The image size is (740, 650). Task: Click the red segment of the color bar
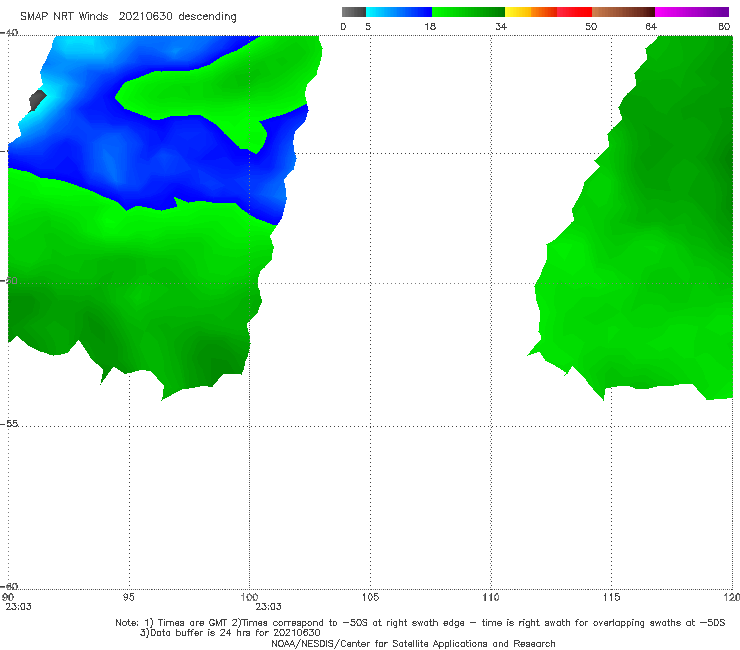point(574,12)
